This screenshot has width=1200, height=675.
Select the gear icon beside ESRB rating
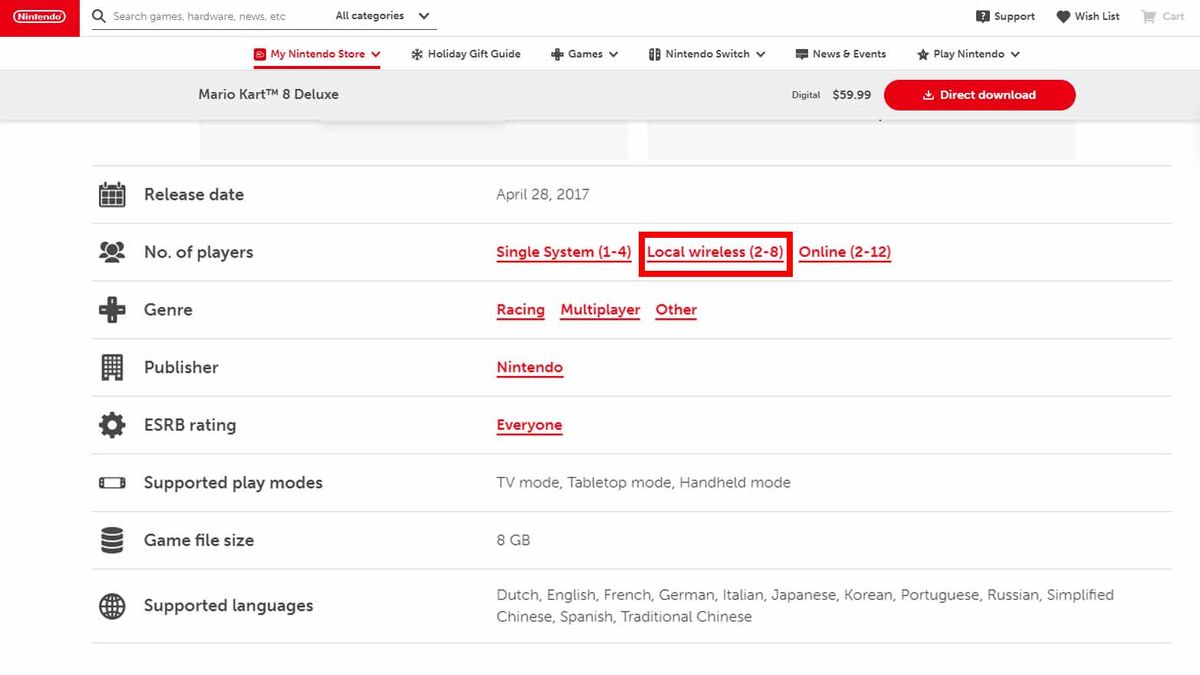pos(110,424)
